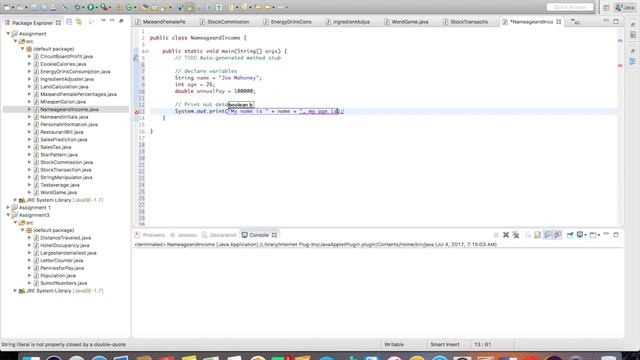Open the Problems tab
640x360 pixels.
click(x=150, y=235)
